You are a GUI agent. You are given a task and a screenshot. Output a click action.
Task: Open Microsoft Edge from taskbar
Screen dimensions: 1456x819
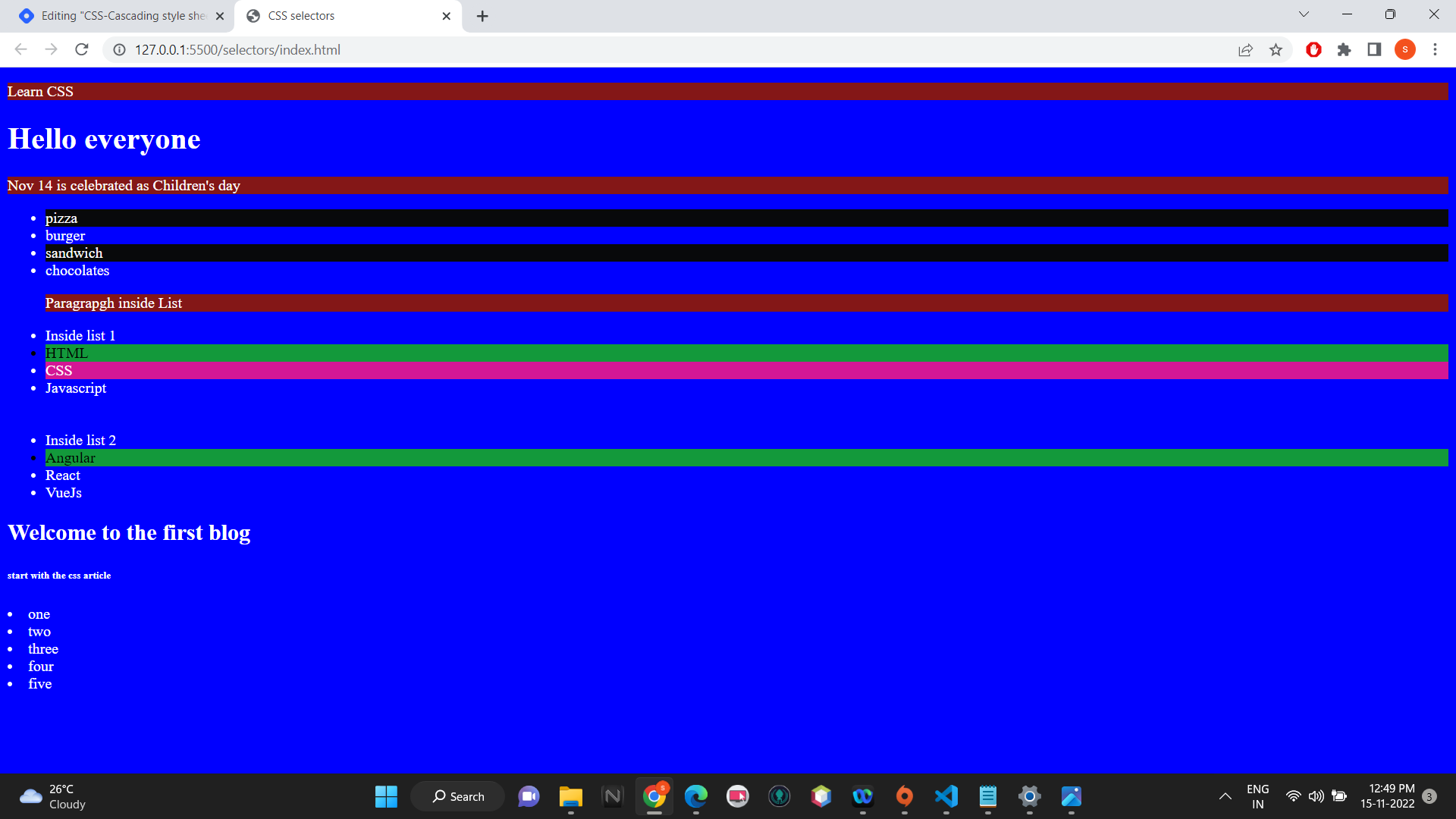click(x=695, y=796)
